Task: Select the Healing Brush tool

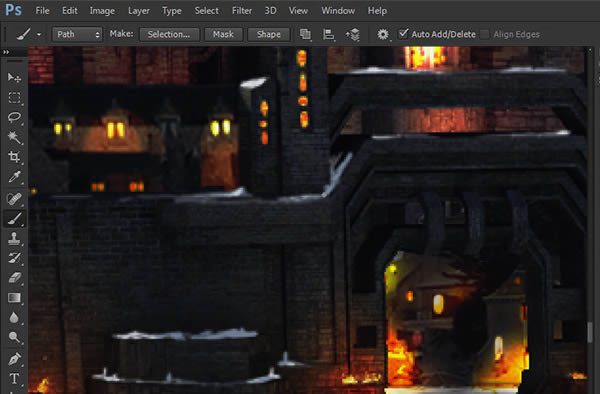Action: [15, 199]
